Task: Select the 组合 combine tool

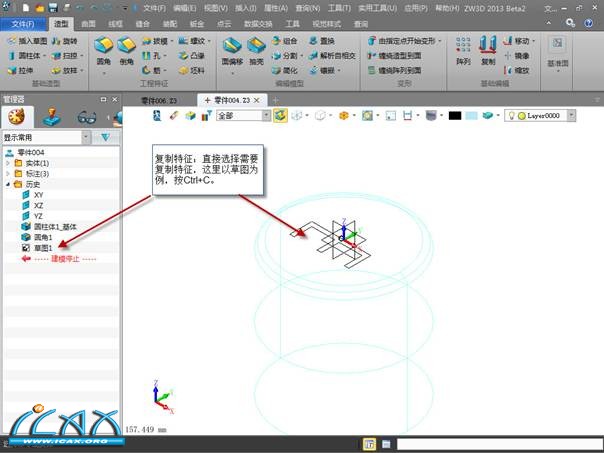Action: (x=285, y=40)
